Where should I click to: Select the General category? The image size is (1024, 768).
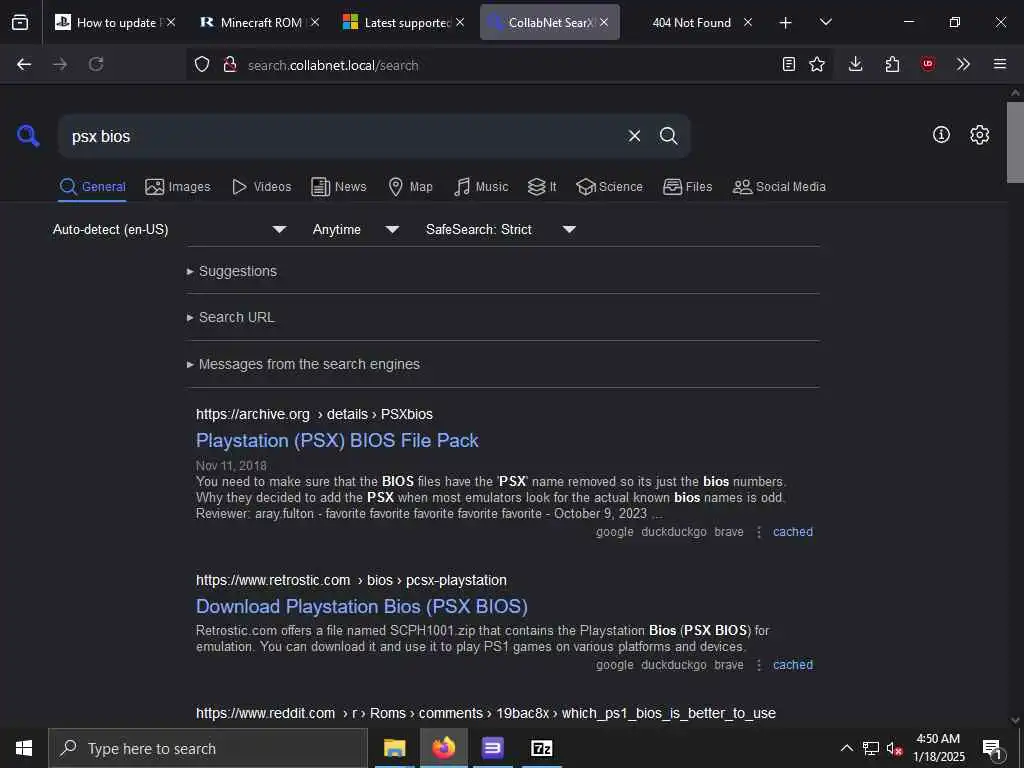[x=92, y=187]
